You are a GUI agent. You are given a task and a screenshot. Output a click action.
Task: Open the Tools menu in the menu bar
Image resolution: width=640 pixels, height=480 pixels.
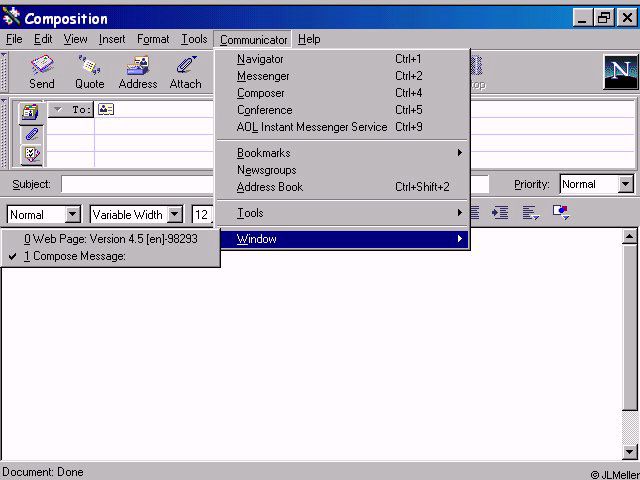tap(194, 40)
